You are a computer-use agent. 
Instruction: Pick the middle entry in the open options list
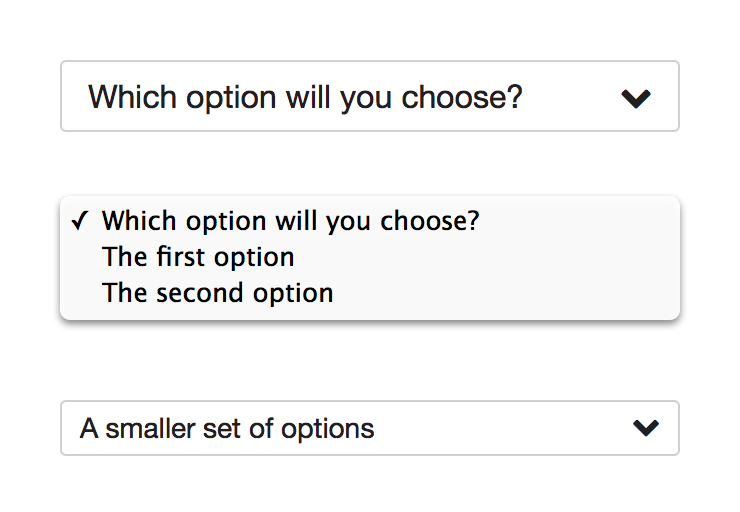(198, 257)
